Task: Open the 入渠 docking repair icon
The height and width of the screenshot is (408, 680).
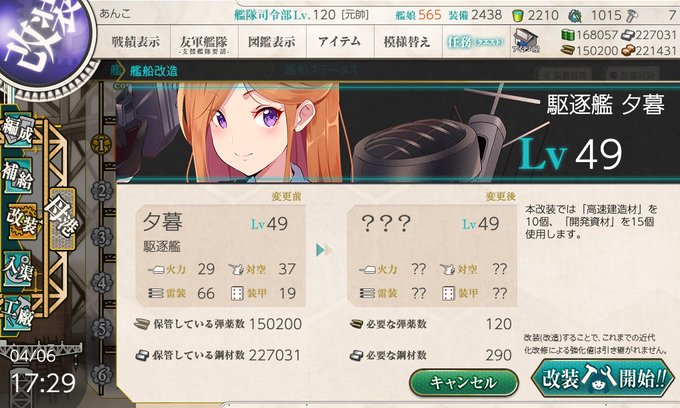Action: pyautogui.click(x=18, y=269)
